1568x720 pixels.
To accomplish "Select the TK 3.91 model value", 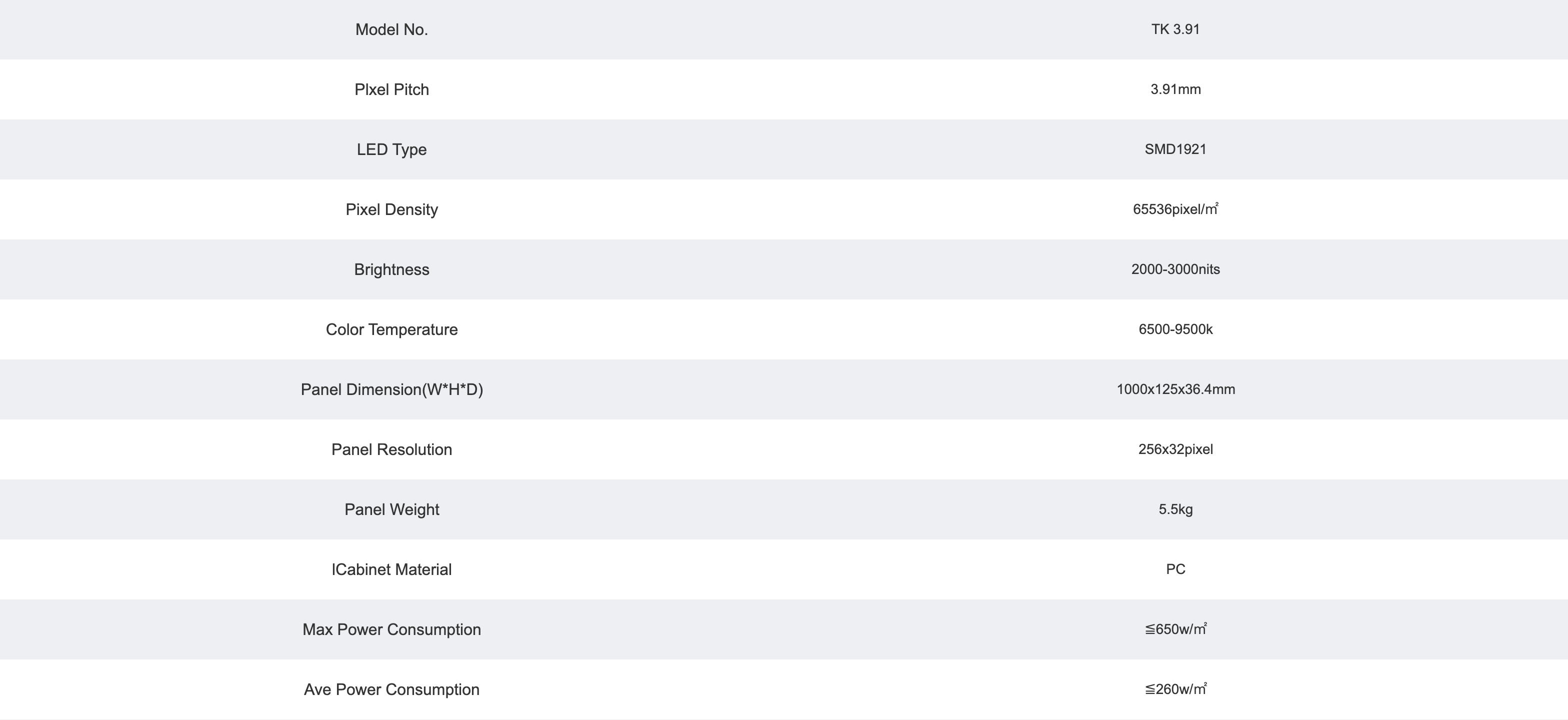I will (x=1175, y=29).
